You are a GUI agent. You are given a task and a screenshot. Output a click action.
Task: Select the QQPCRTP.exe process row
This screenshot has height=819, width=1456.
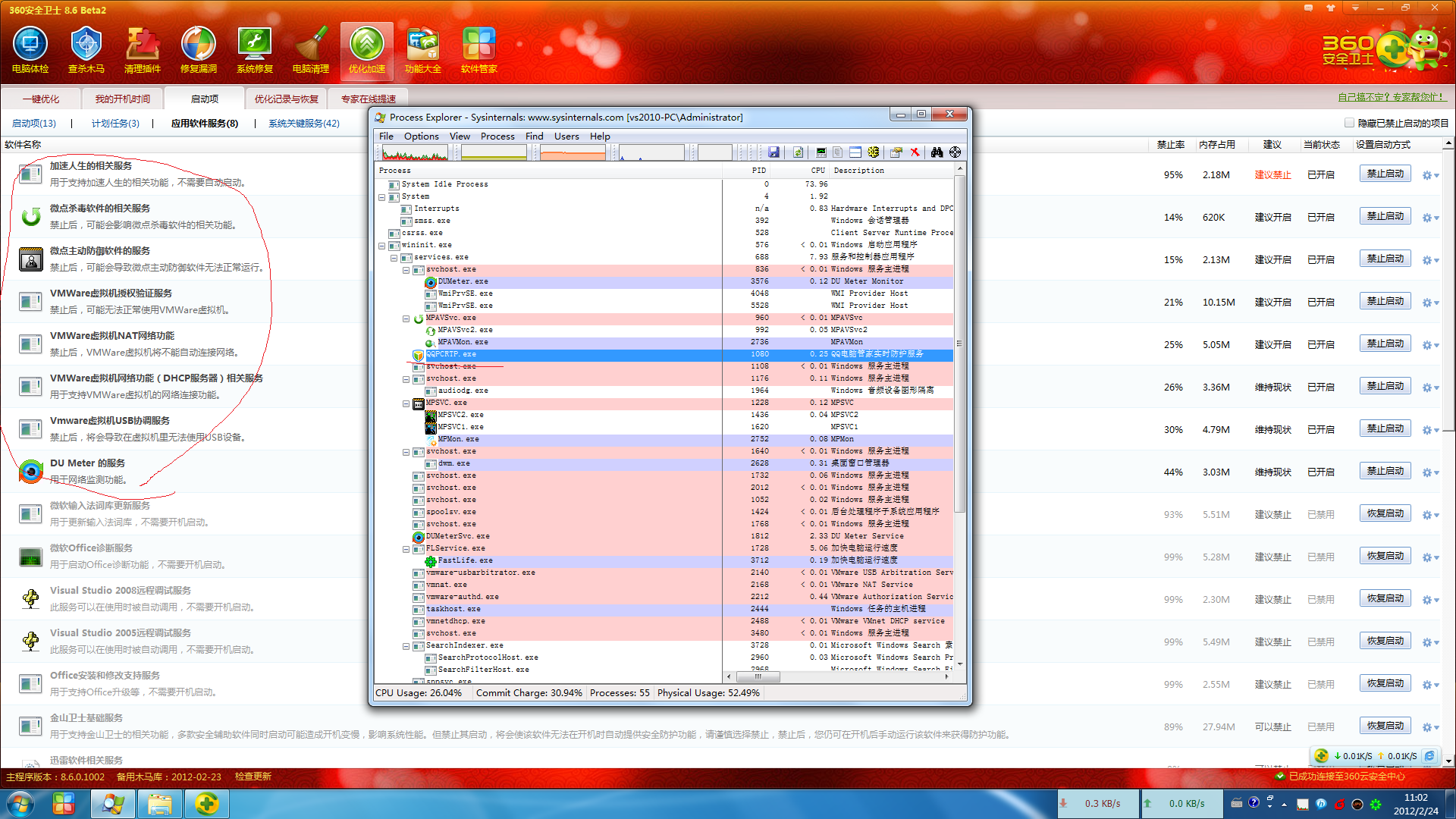pos(664,354)
